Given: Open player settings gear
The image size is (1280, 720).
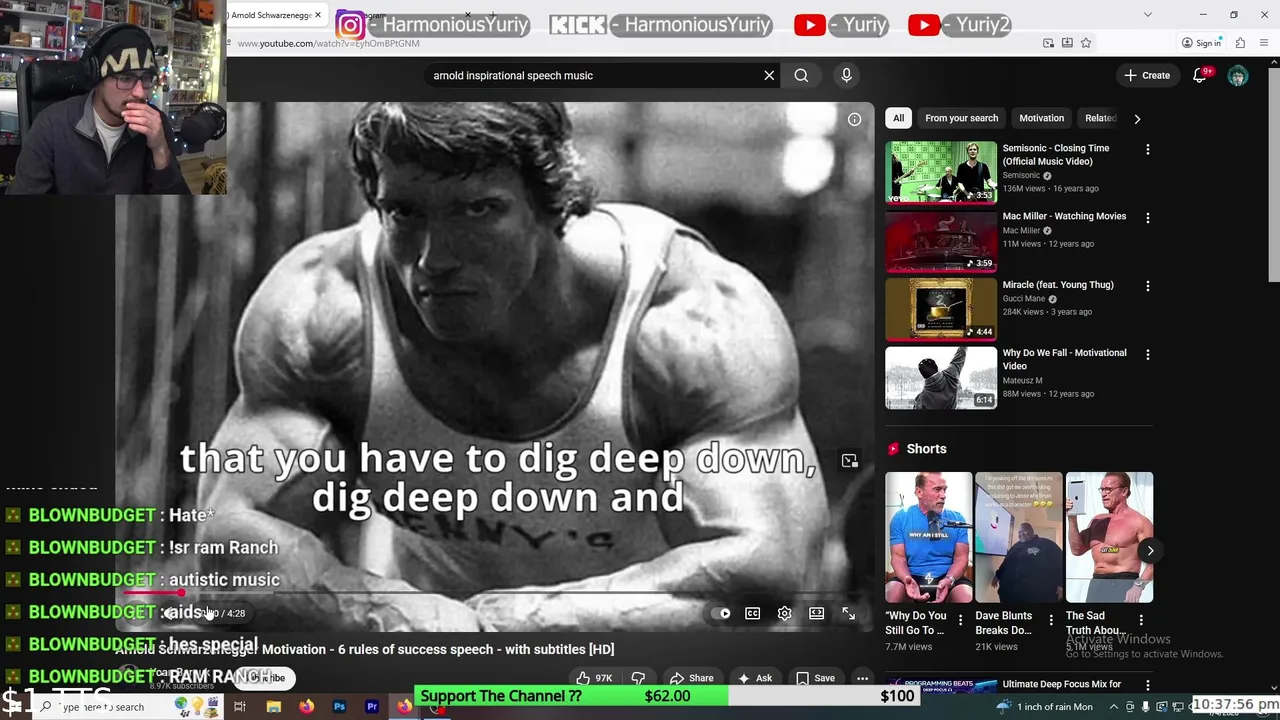Looking at the screenshot, I should (x=784, y=613).
